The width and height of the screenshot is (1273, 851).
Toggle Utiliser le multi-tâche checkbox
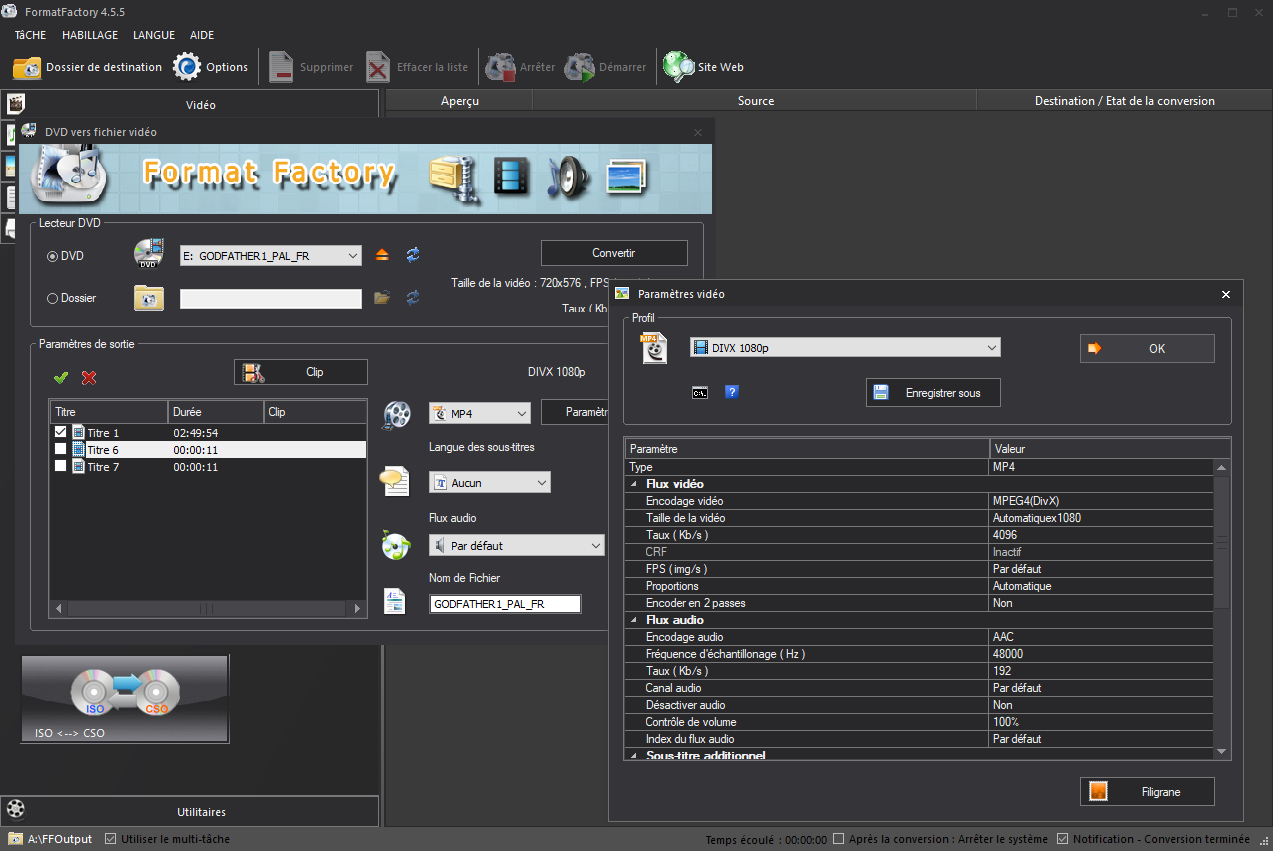(110, 839)
